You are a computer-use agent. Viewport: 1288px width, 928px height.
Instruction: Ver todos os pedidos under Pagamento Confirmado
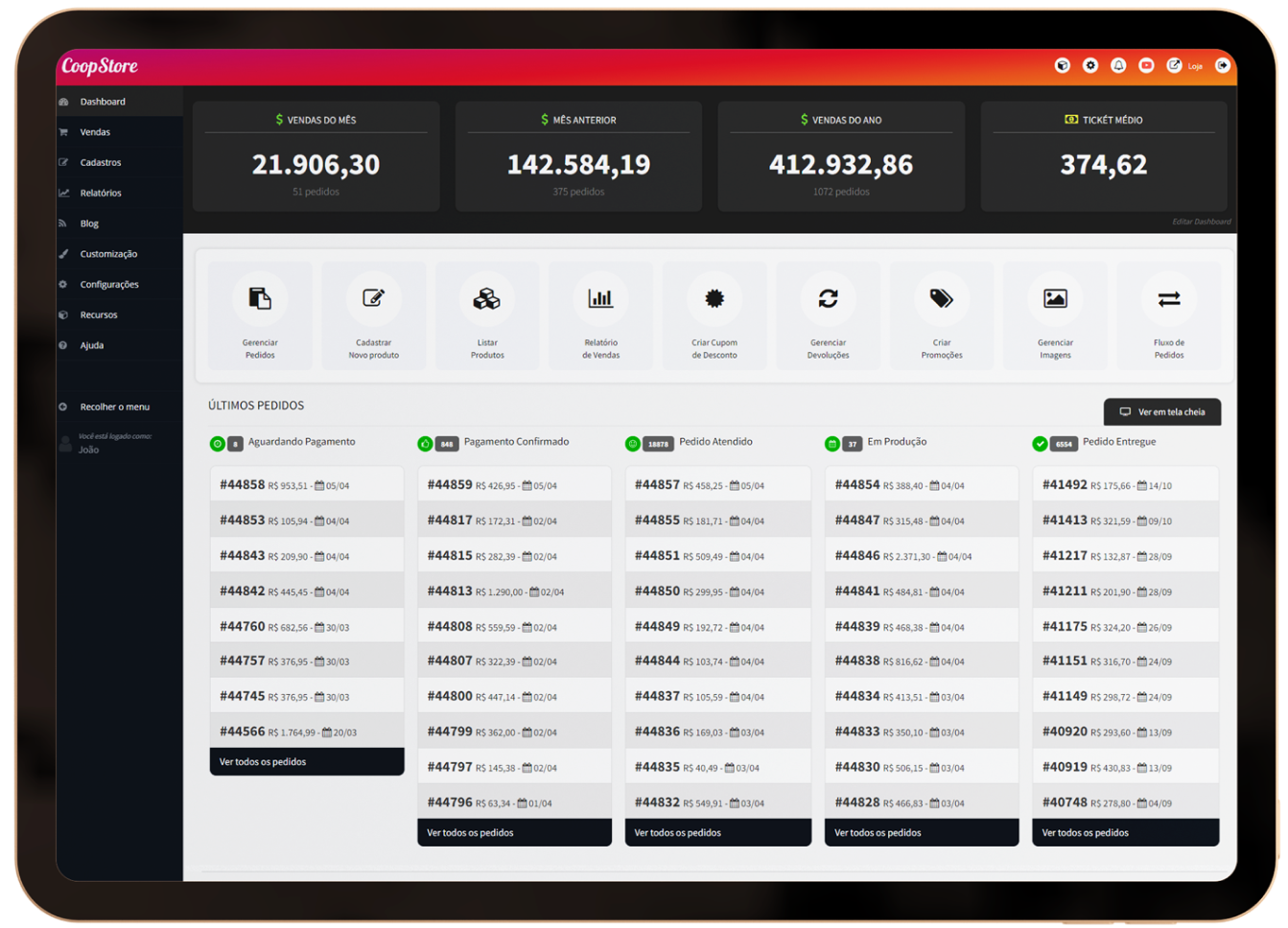point(514,833)
